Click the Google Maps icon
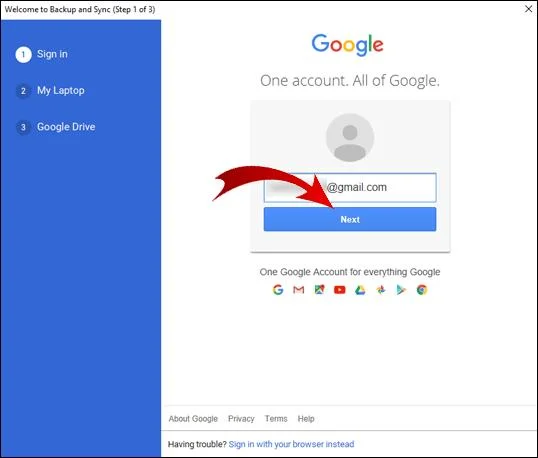This screenshot has height=458, width=538. tap(319, 290)
